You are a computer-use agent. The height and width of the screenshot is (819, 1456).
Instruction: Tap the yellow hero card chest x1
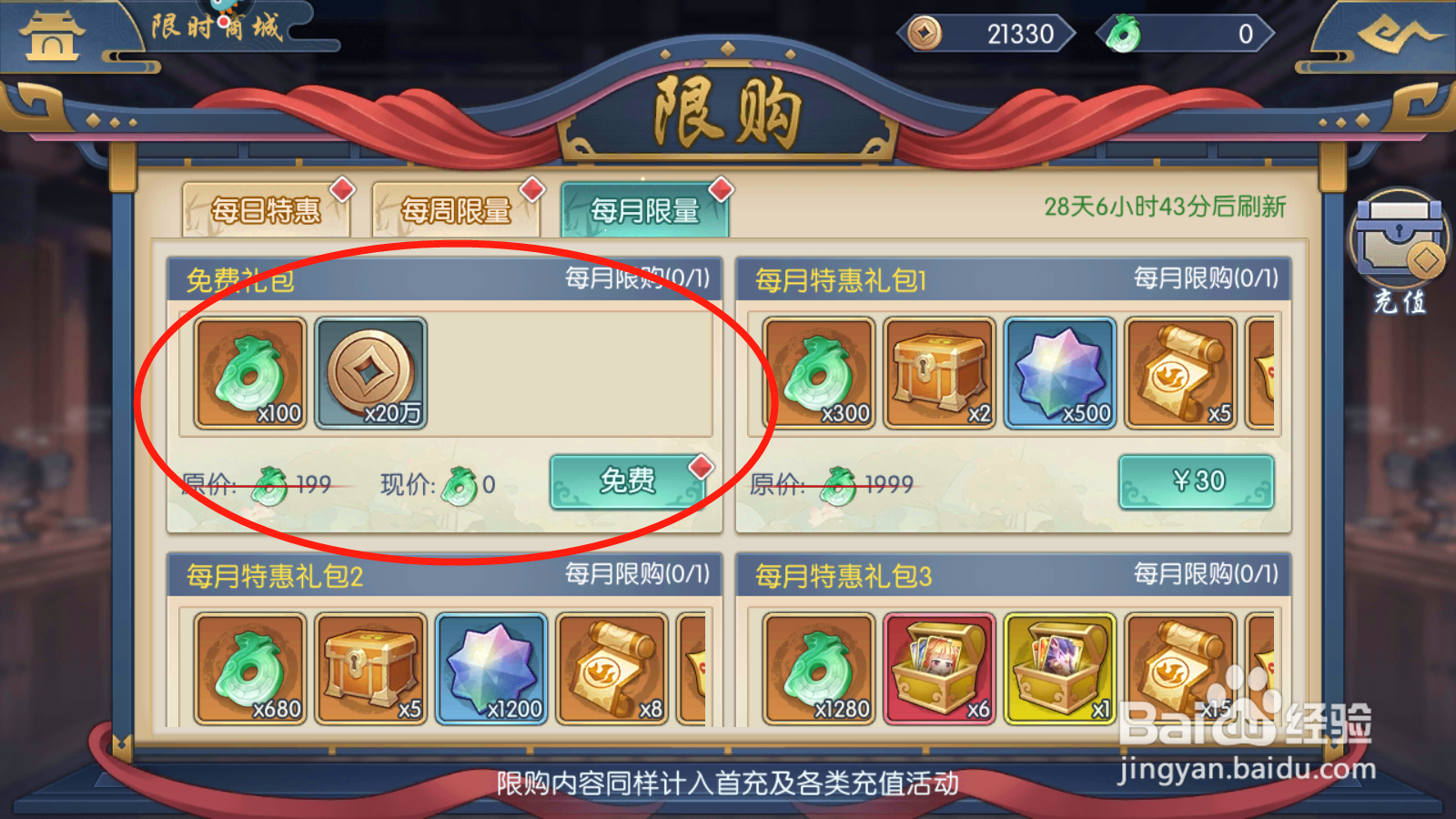coord(1060,669)
